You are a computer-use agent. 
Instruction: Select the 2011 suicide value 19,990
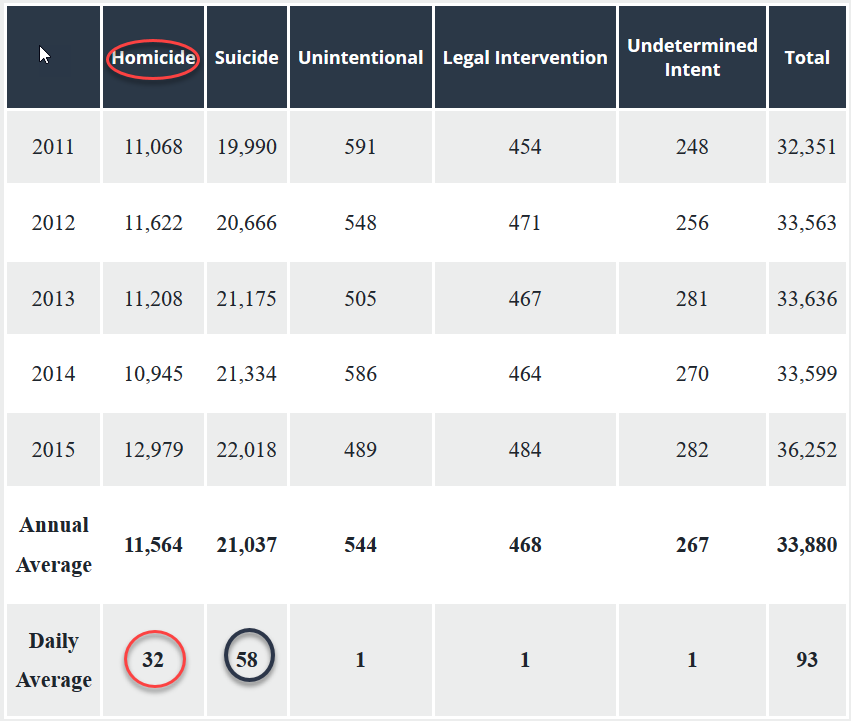tap(246, 147)
